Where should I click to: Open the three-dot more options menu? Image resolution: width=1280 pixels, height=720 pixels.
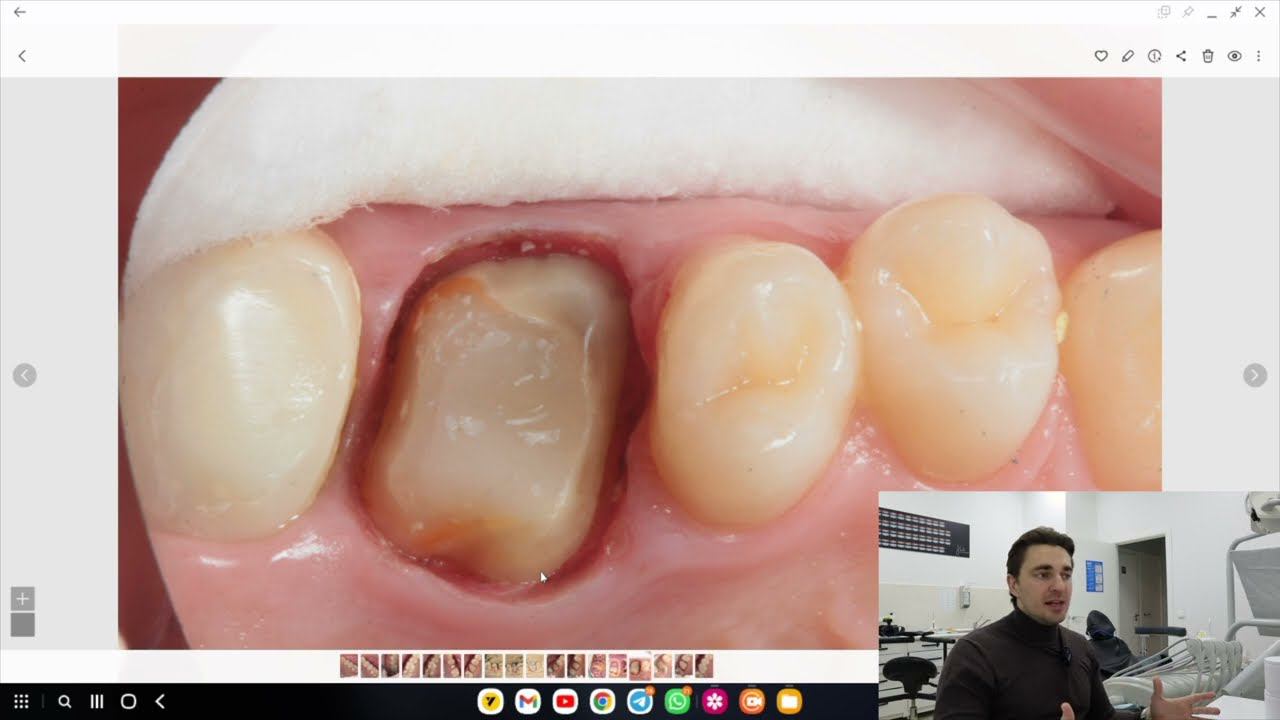(x=1259, y=56)
